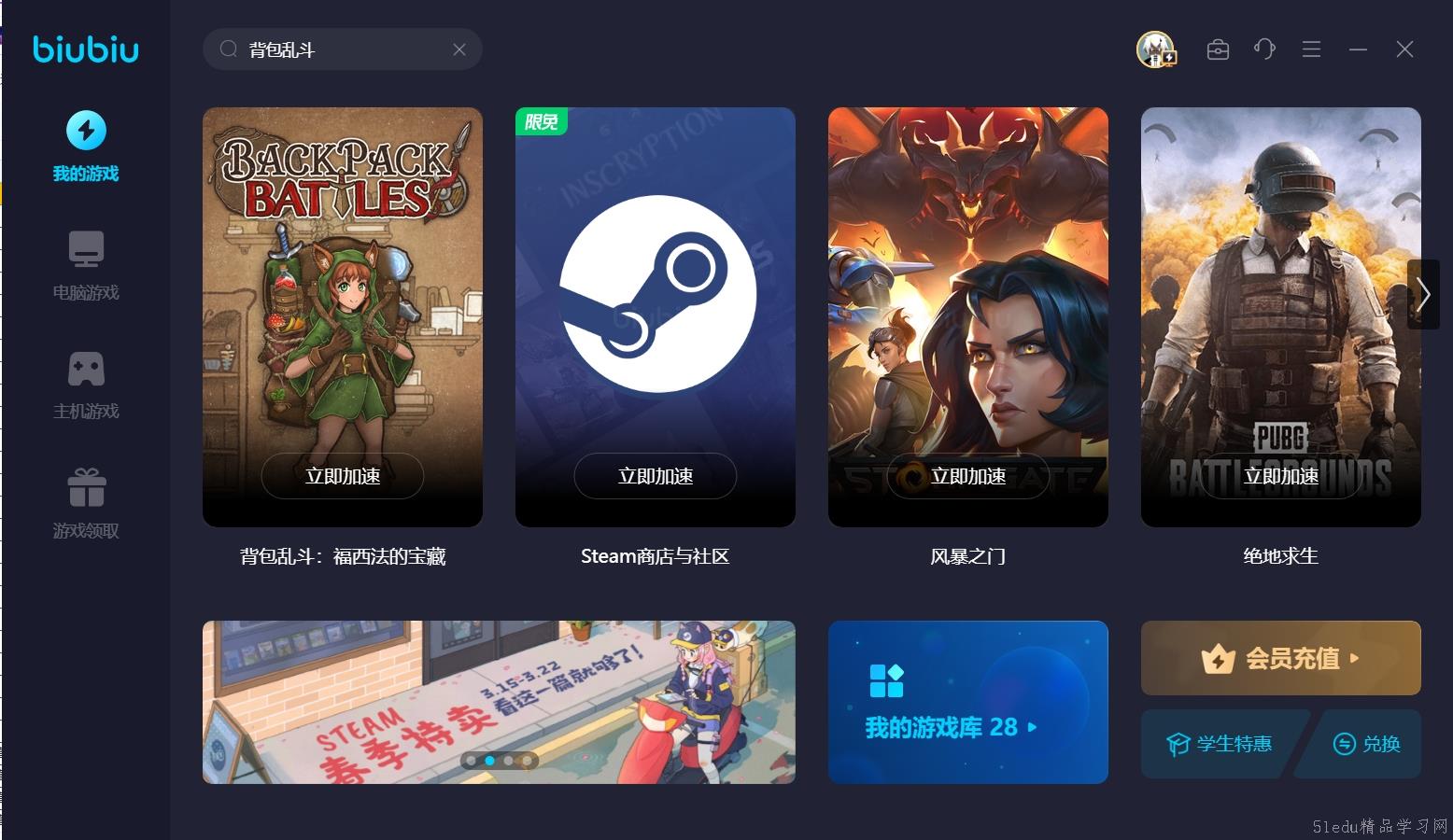Click 立即加速 on 绝地求生 card

pos(1281,476)
